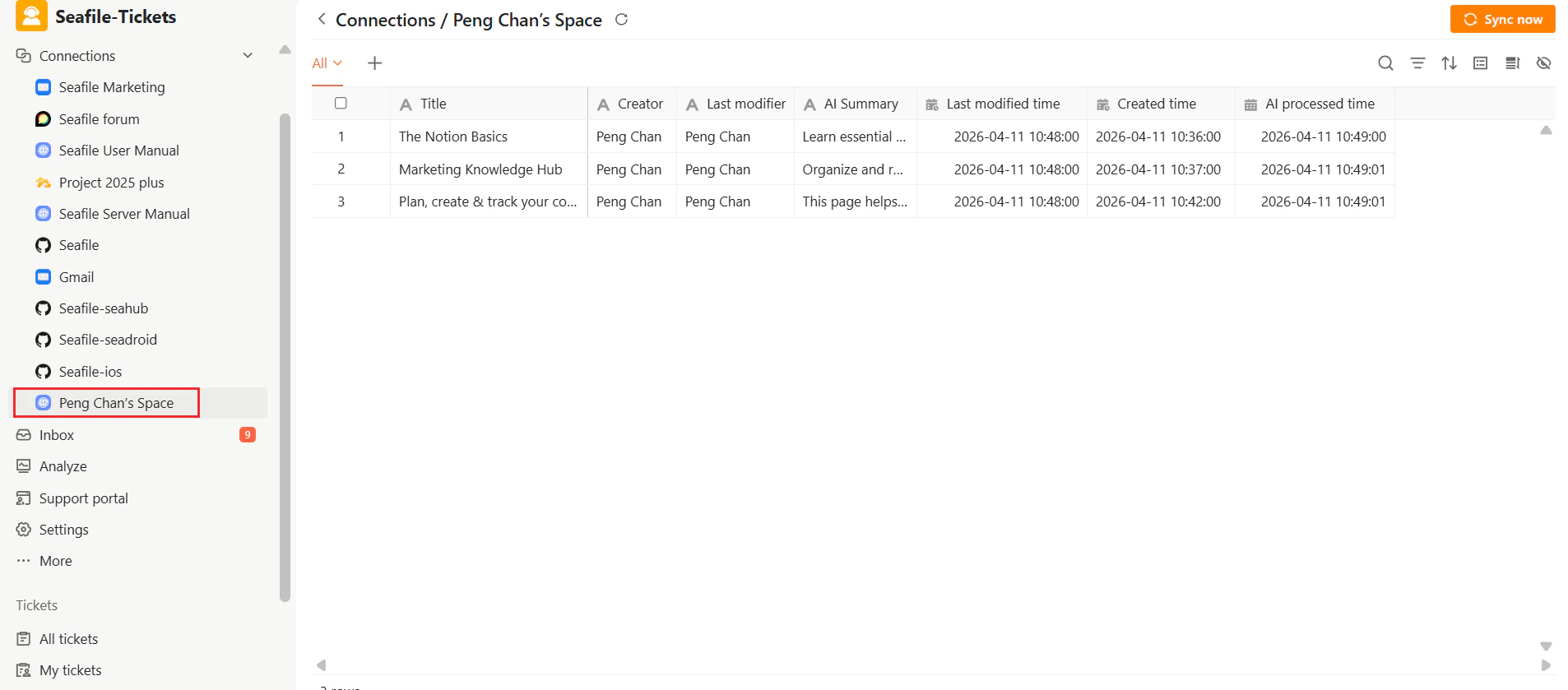Open the Settings page
This screenshot has width=1568, height=690.
(x=64, y=530)
